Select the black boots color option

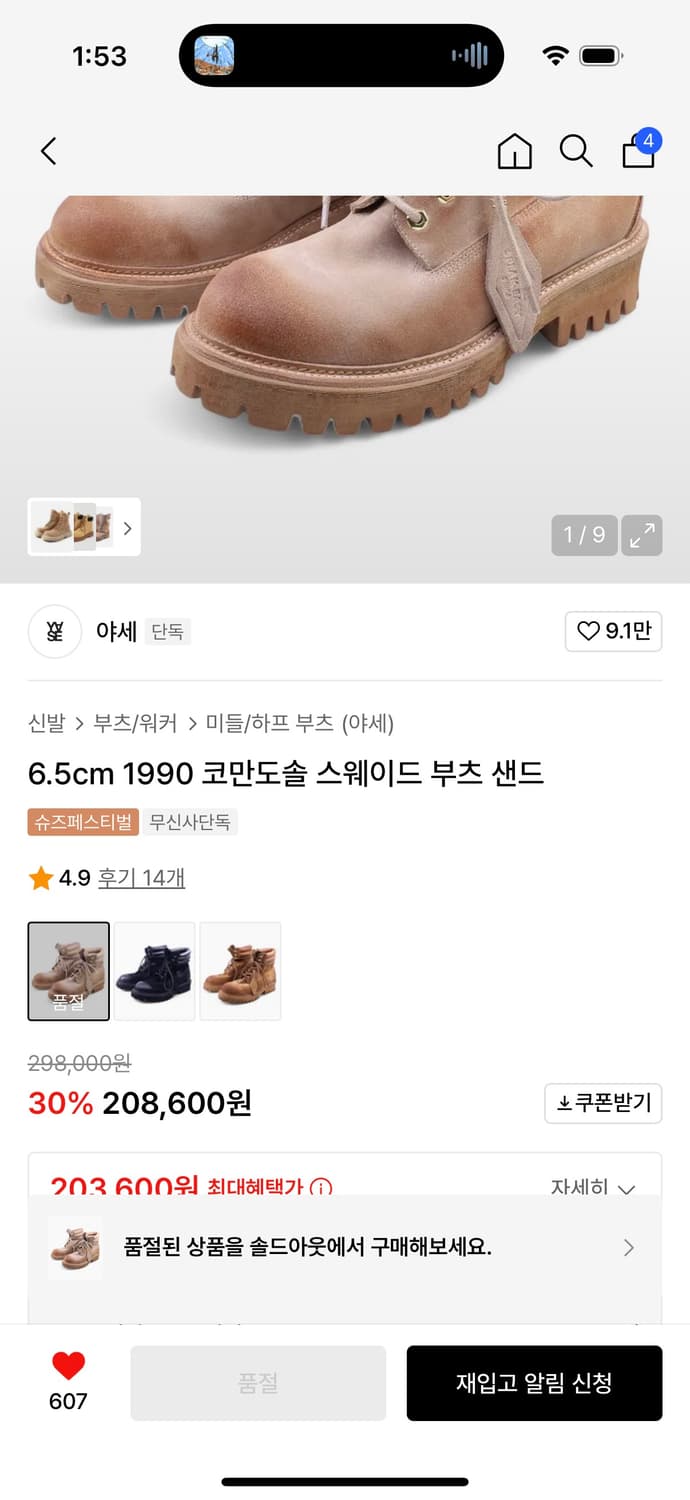click(155, 971)
